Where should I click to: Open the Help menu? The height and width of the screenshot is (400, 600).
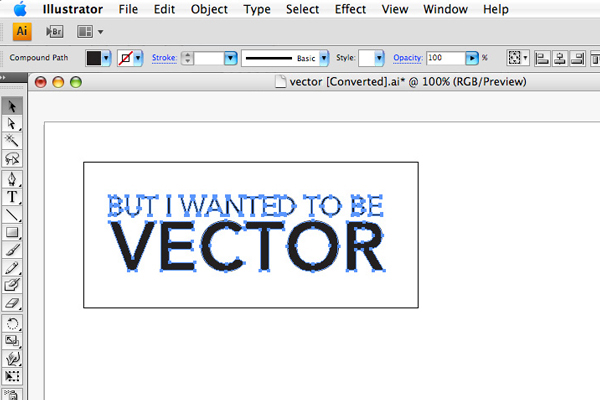coord(496,9)
